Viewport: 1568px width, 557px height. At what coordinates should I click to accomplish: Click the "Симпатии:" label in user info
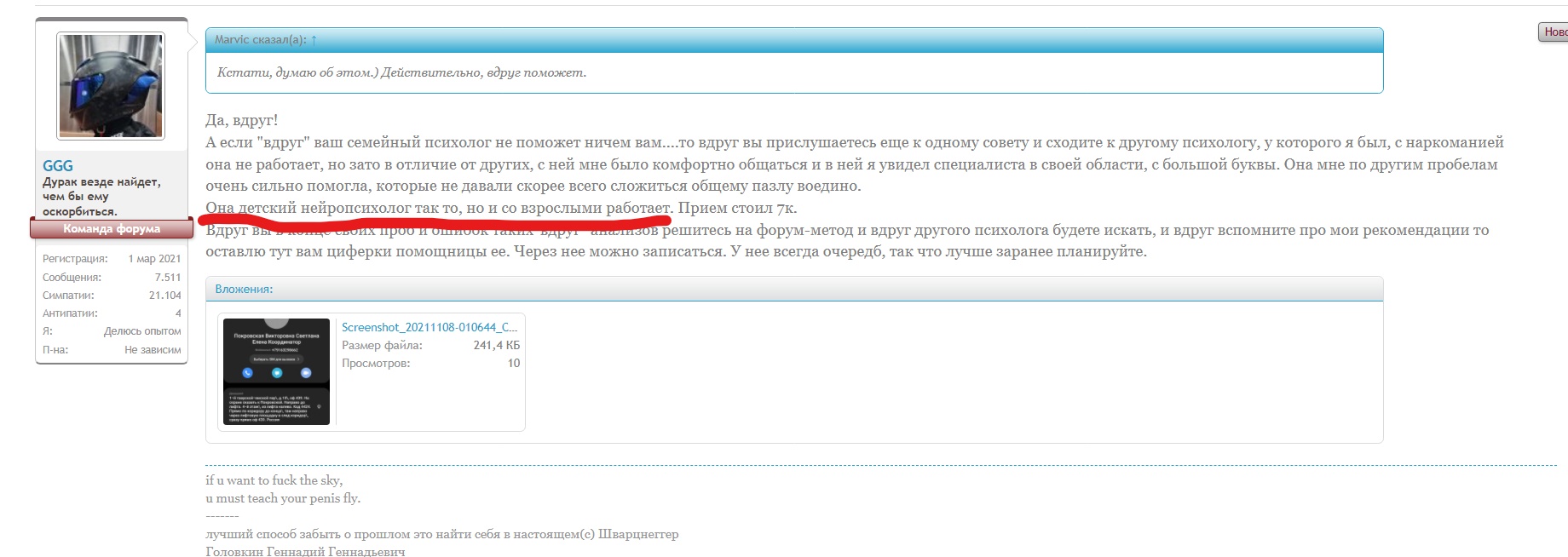tap(68, 296)
